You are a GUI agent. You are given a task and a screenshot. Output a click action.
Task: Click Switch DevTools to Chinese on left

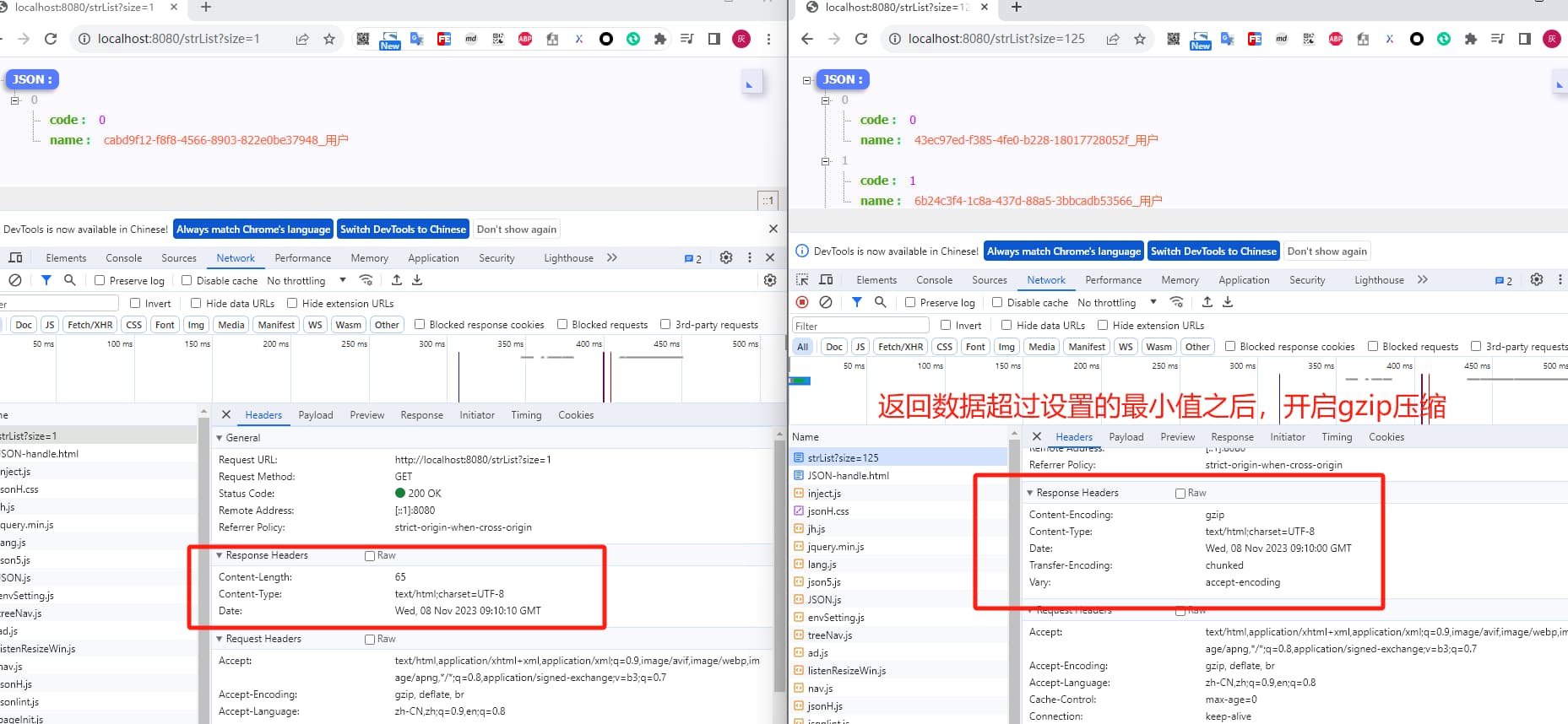coord(403,230)
